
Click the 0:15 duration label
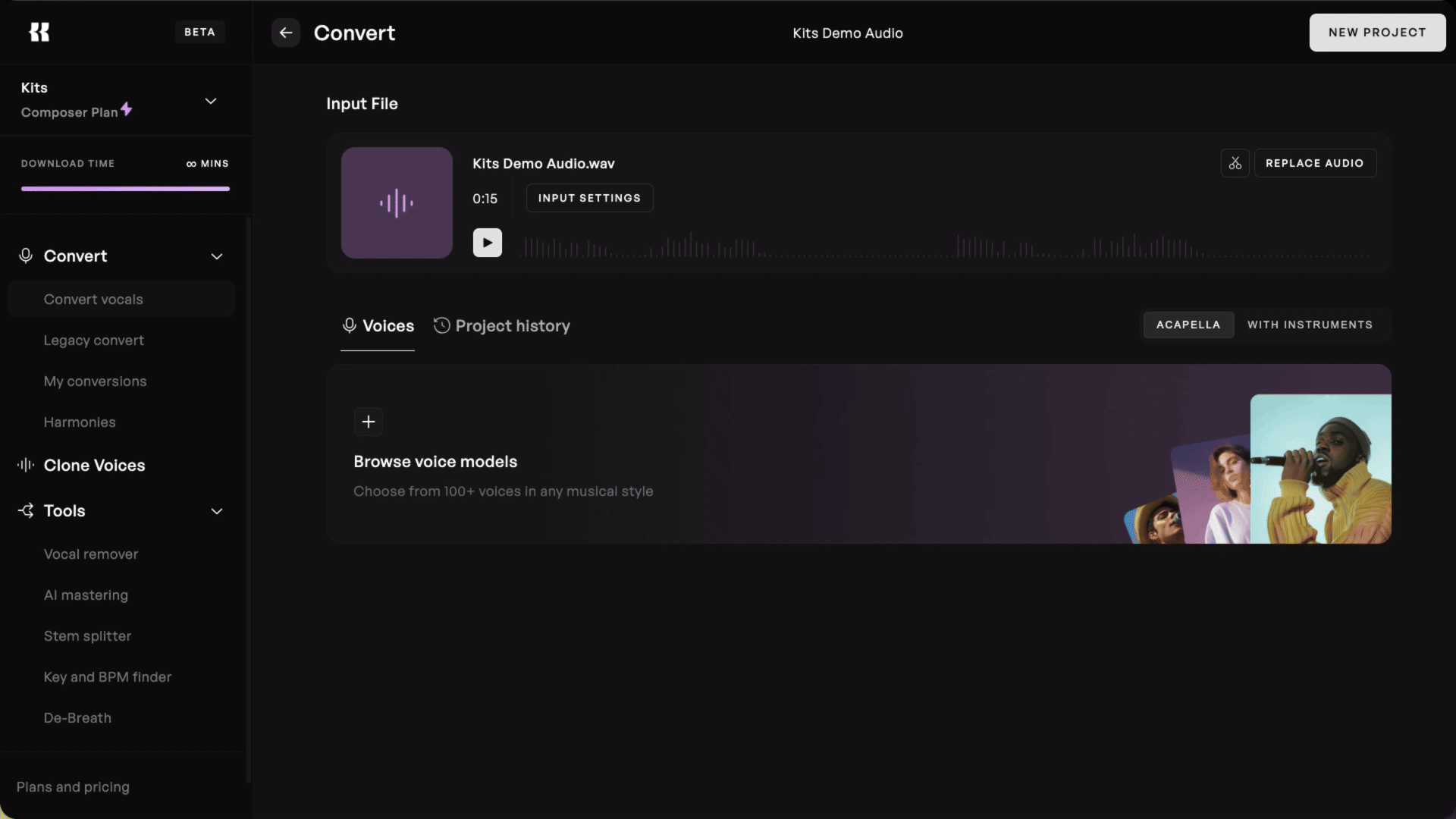[x=485, y=199]
